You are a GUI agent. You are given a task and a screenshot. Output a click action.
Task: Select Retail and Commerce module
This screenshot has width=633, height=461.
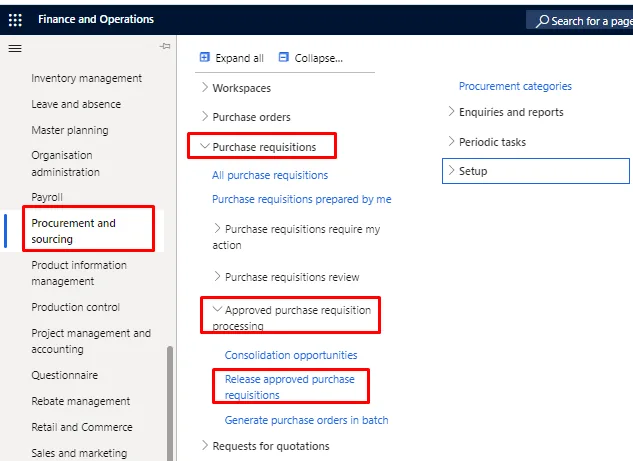(x=82, y=427)
